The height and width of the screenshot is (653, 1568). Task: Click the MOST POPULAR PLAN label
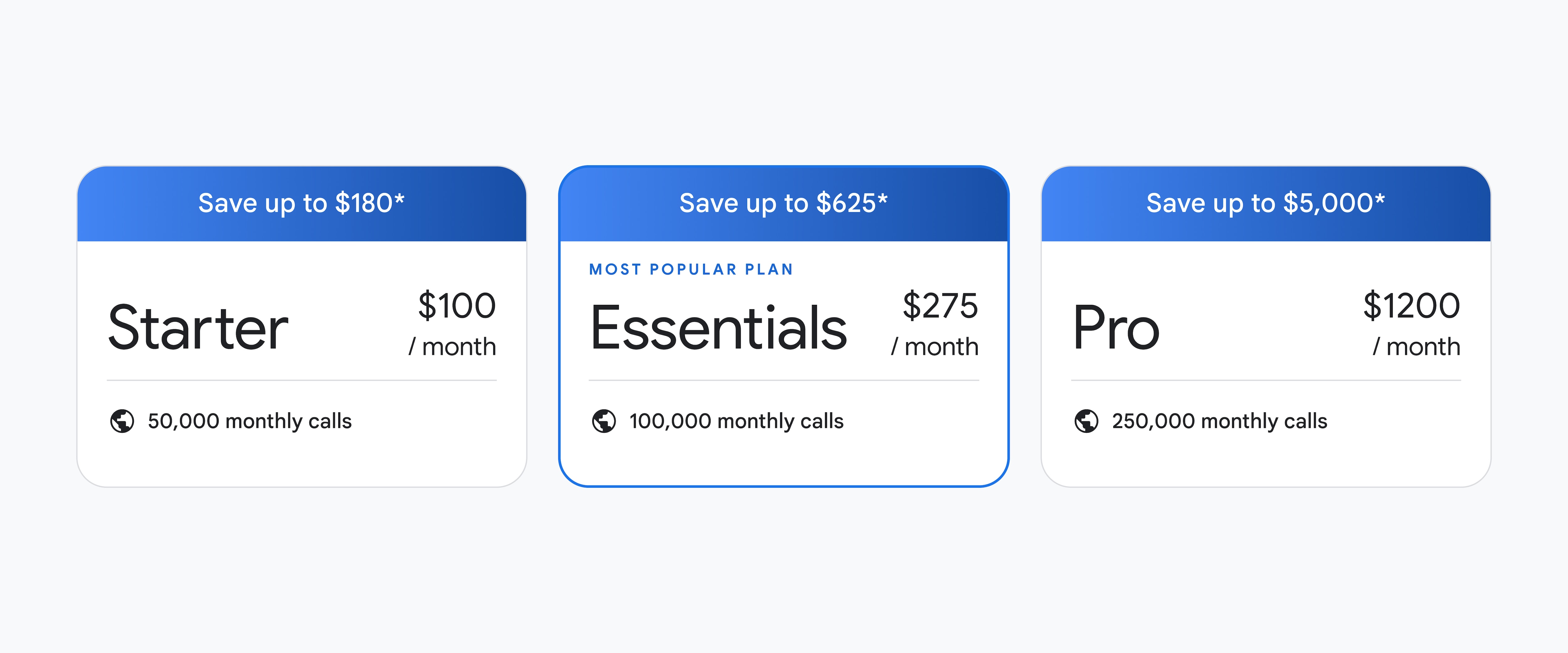tap(691, 270)
